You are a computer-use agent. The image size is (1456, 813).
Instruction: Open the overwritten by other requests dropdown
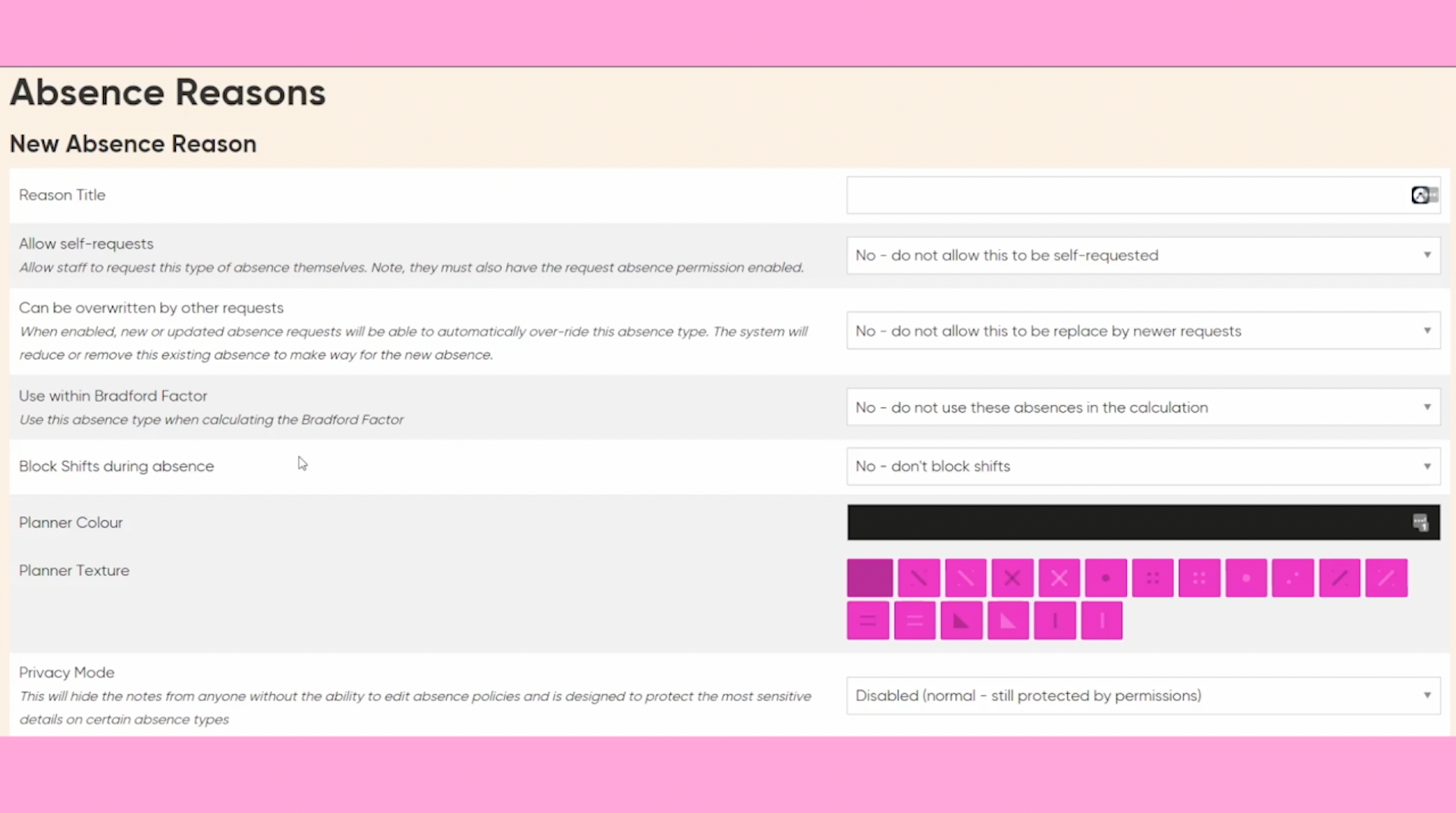point(1144,331)
